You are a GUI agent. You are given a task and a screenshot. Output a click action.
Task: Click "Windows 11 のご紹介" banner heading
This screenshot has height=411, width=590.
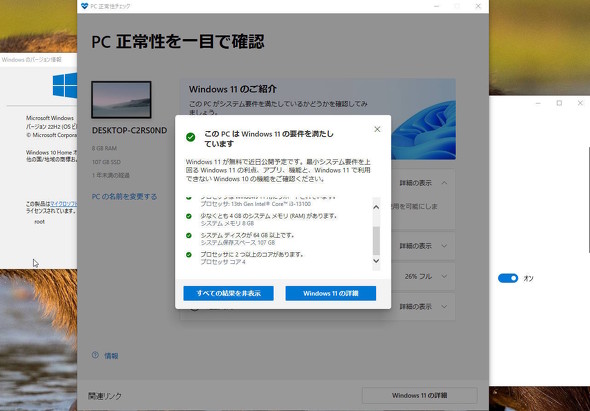click(233, 89)
